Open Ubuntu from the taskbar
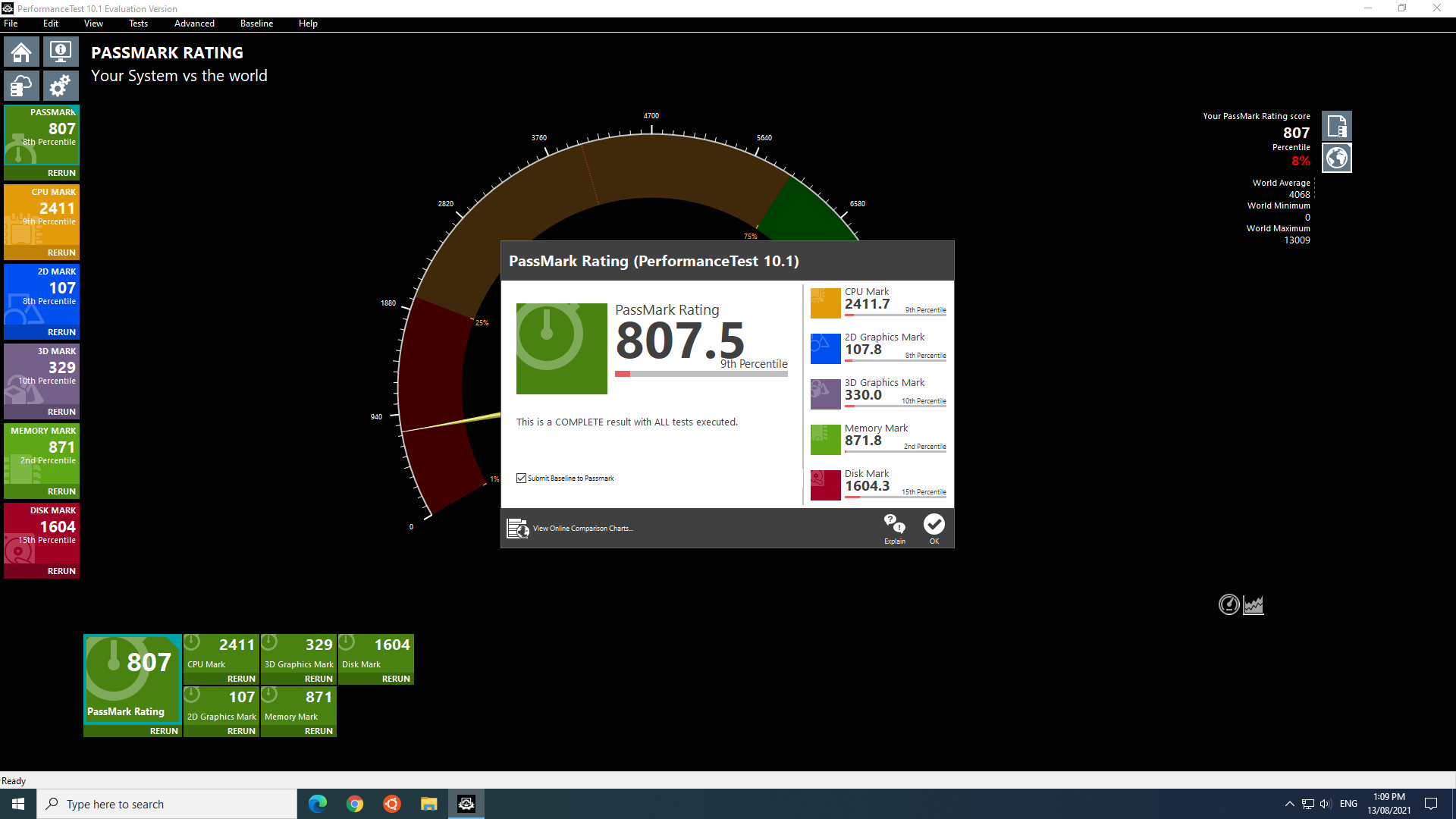The image size is (1456, 819). click(392, 804)
